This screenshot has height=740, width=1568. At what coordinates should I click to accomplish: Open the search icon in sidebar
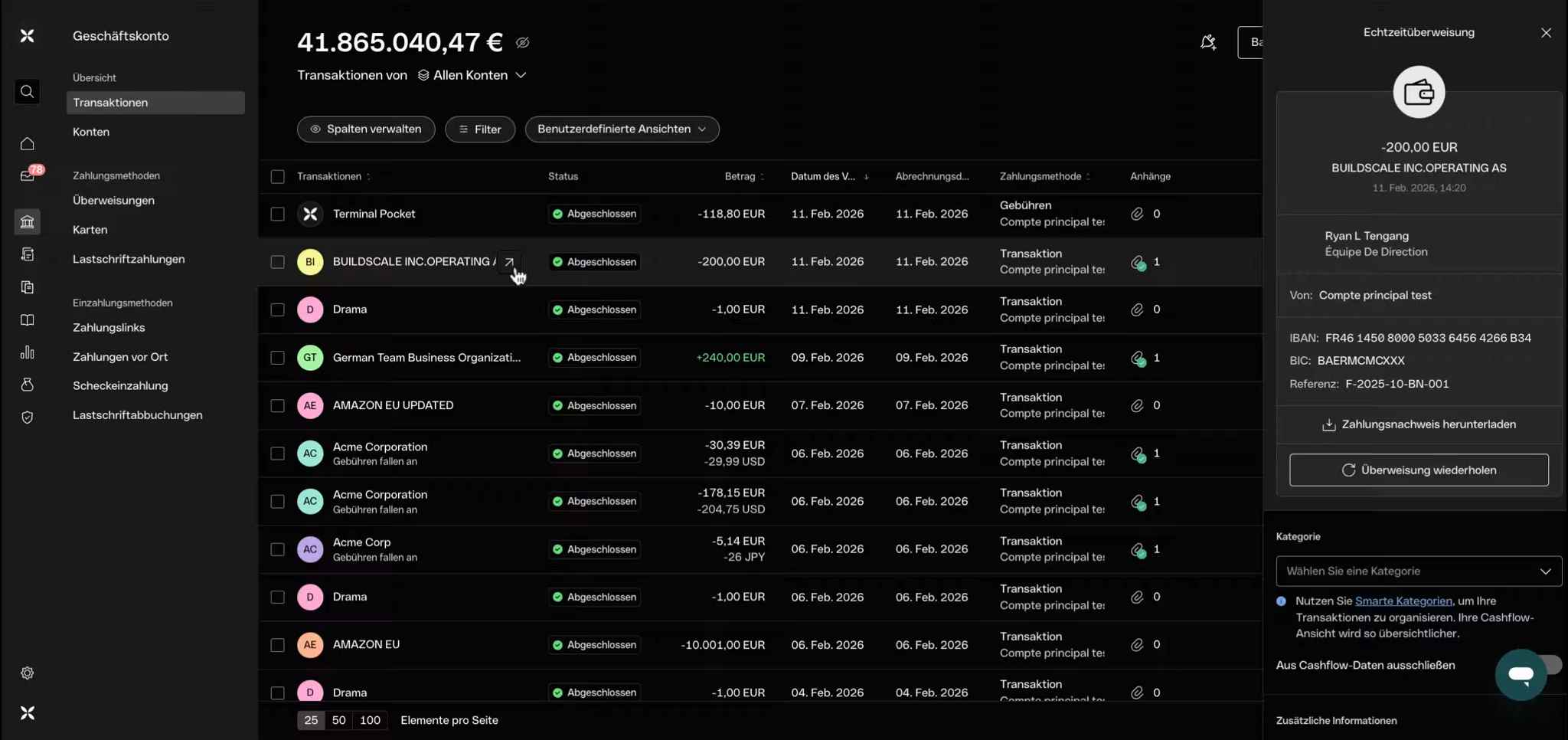point(28,92)
